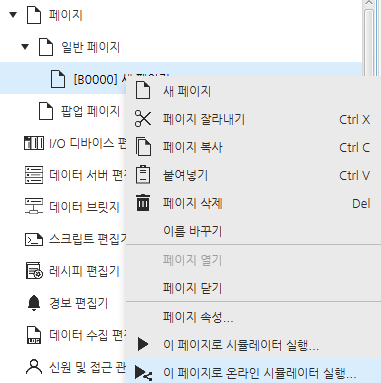381x383 pixels.
Task: Click the copy icon beside 페이지 복사
Action: 143,147
